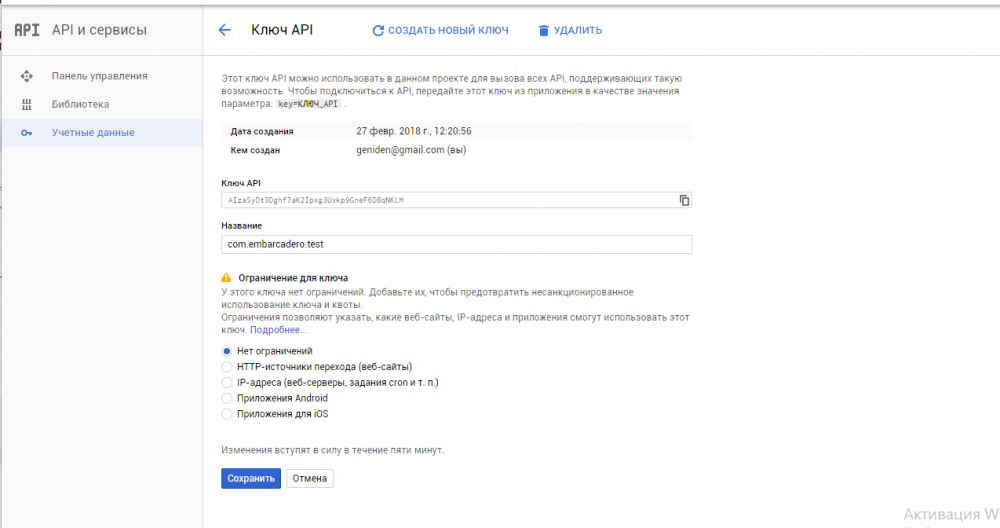Click the geniden@gmail.com (вы) creator text
This screenshot has height=528, width=1000.
pyautogui.click(x=411, y=150)
